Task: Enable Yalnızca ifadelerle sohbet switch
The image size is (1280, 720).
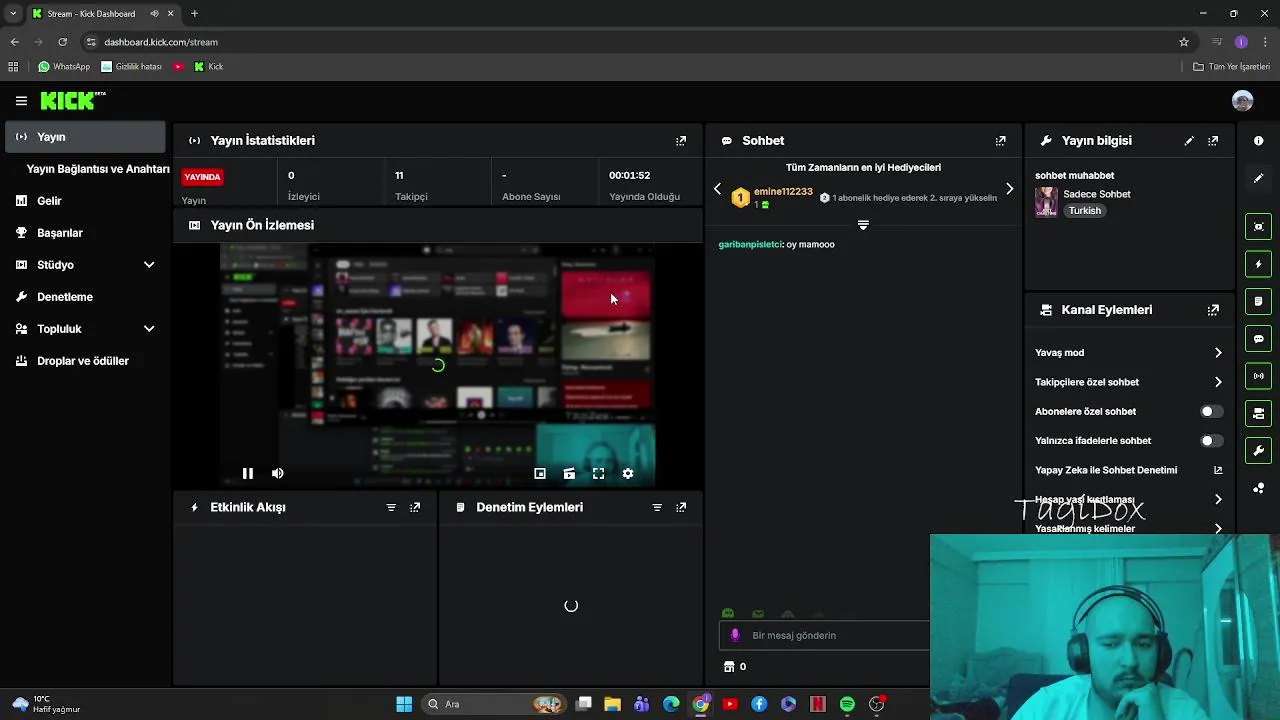Action: click(1211, 441)
